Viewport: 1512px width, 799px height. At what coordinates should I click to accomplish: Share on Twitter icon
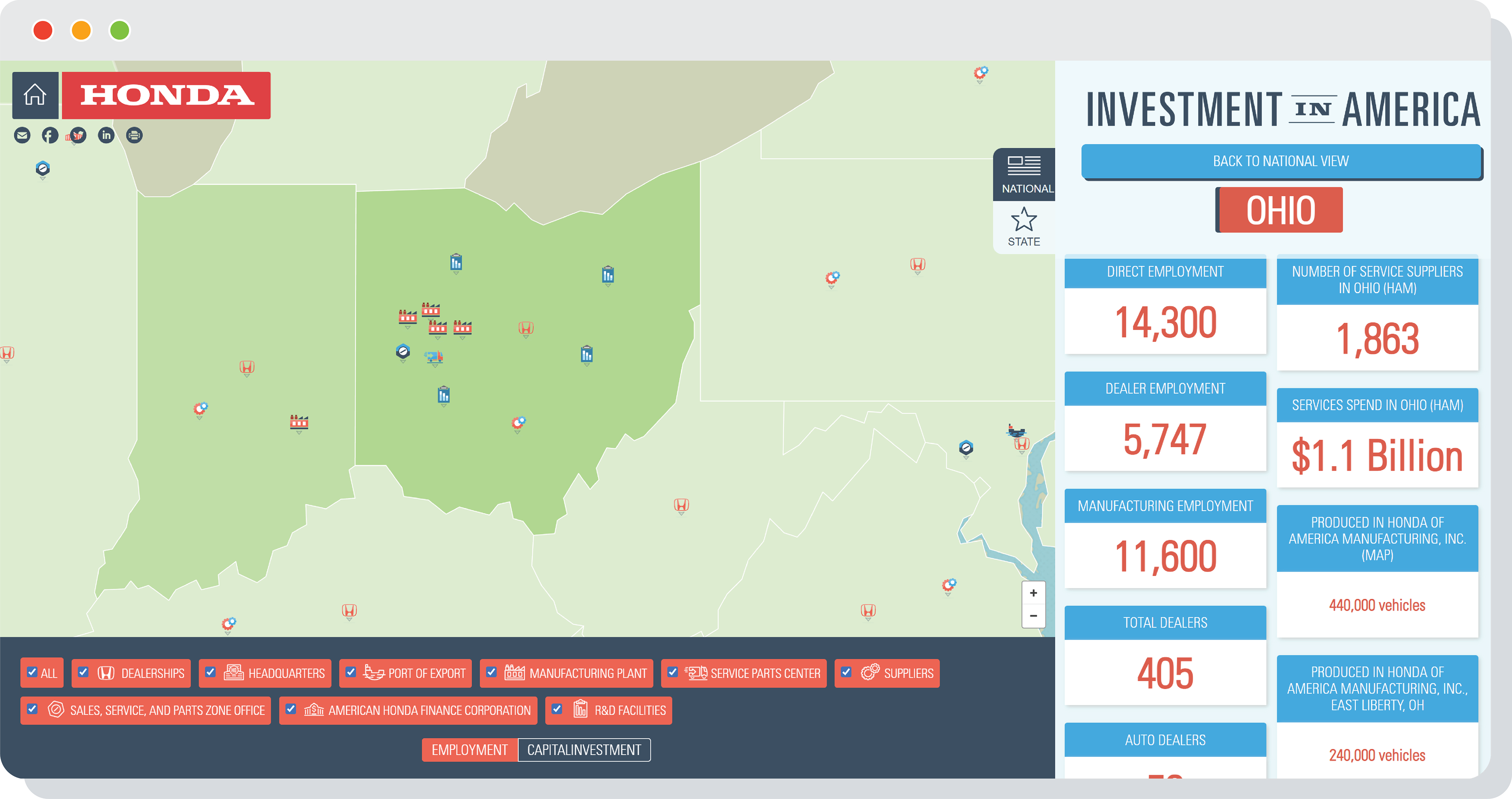pos(78,136)
